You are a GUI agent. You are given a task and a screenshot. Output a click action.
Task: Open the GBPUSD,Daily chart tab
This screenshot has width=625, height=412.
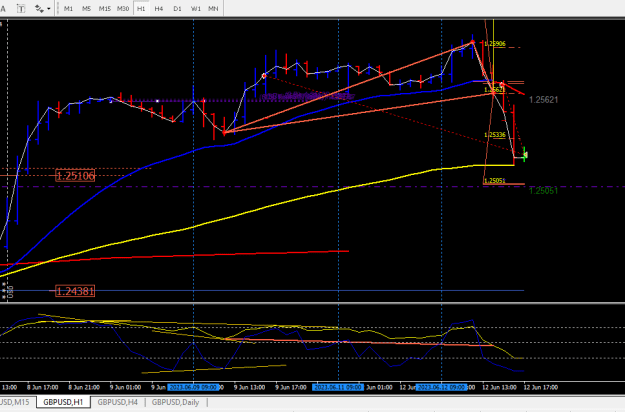[175, 402]
